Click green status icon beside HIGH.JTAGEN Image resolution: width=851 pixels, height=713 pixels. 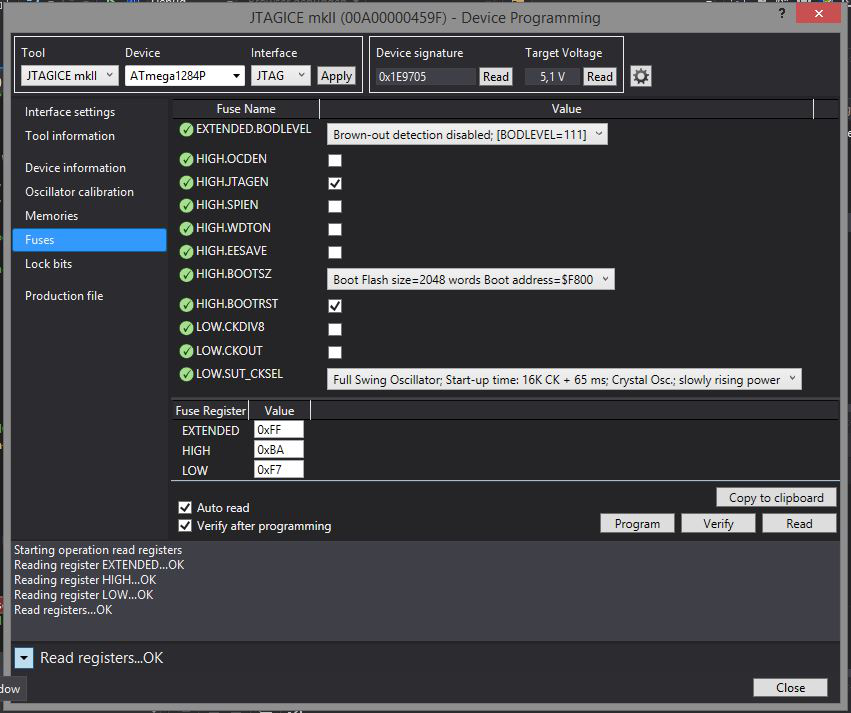click(x=186, y=182)
